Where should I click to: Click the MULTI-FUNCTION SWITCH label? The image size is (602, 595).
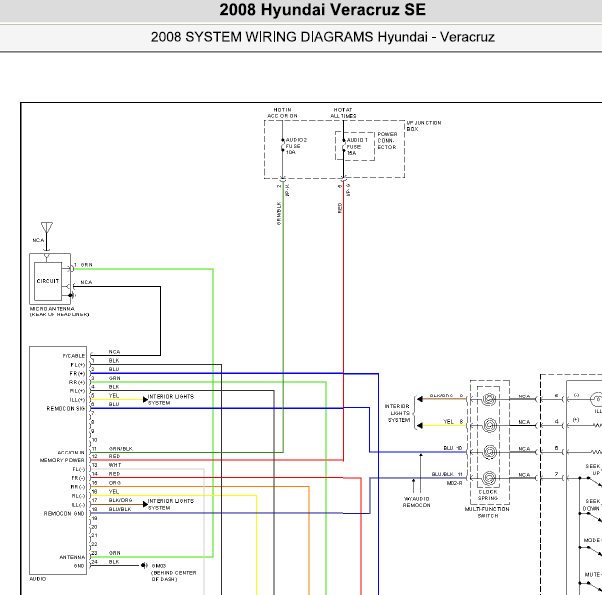(487, 512)
